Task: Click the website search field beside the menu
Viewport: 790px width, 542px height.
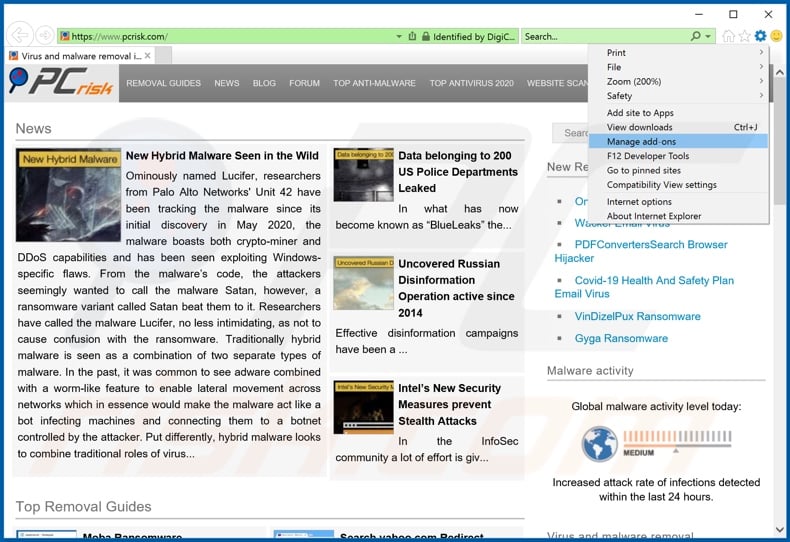Action: tap(570, 133)
